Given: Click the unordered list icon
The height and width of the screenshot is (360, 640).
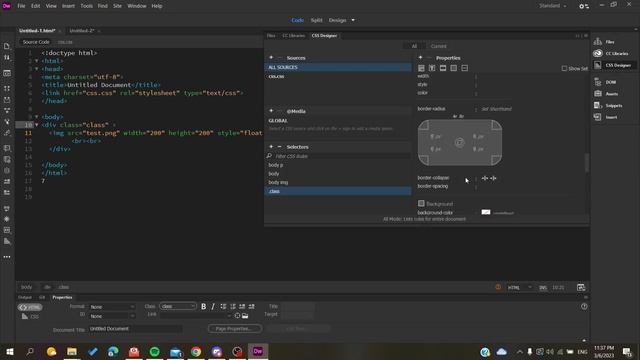Looking at the screenshot, I should [x=223, y=307].
